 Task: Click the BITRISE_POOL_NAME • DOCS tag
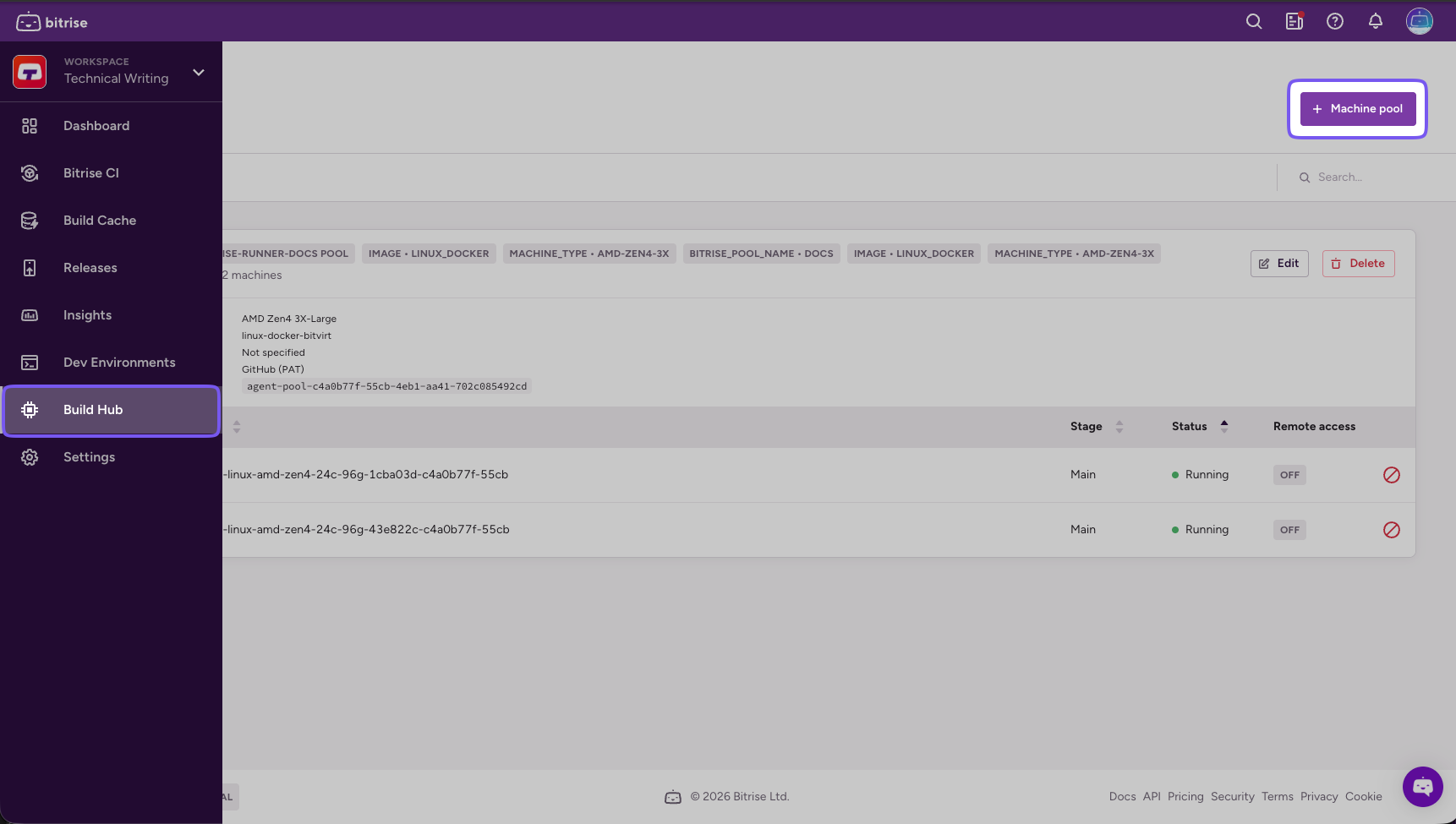761,254
